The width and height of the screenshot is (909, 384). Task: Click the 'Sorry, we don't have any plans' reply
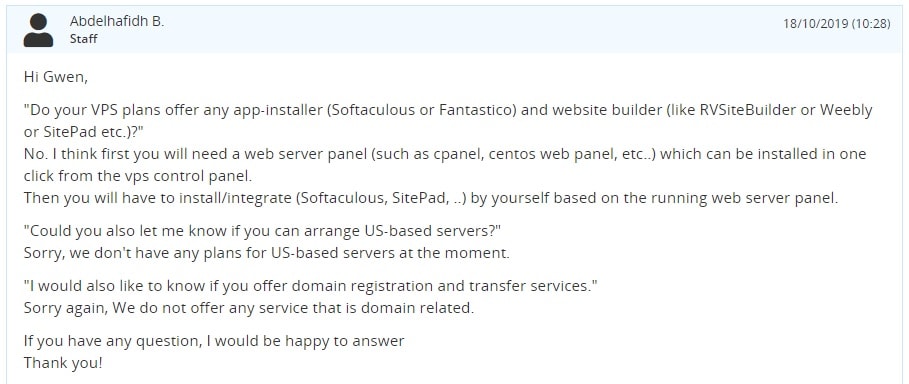click(x=267, y=253)
